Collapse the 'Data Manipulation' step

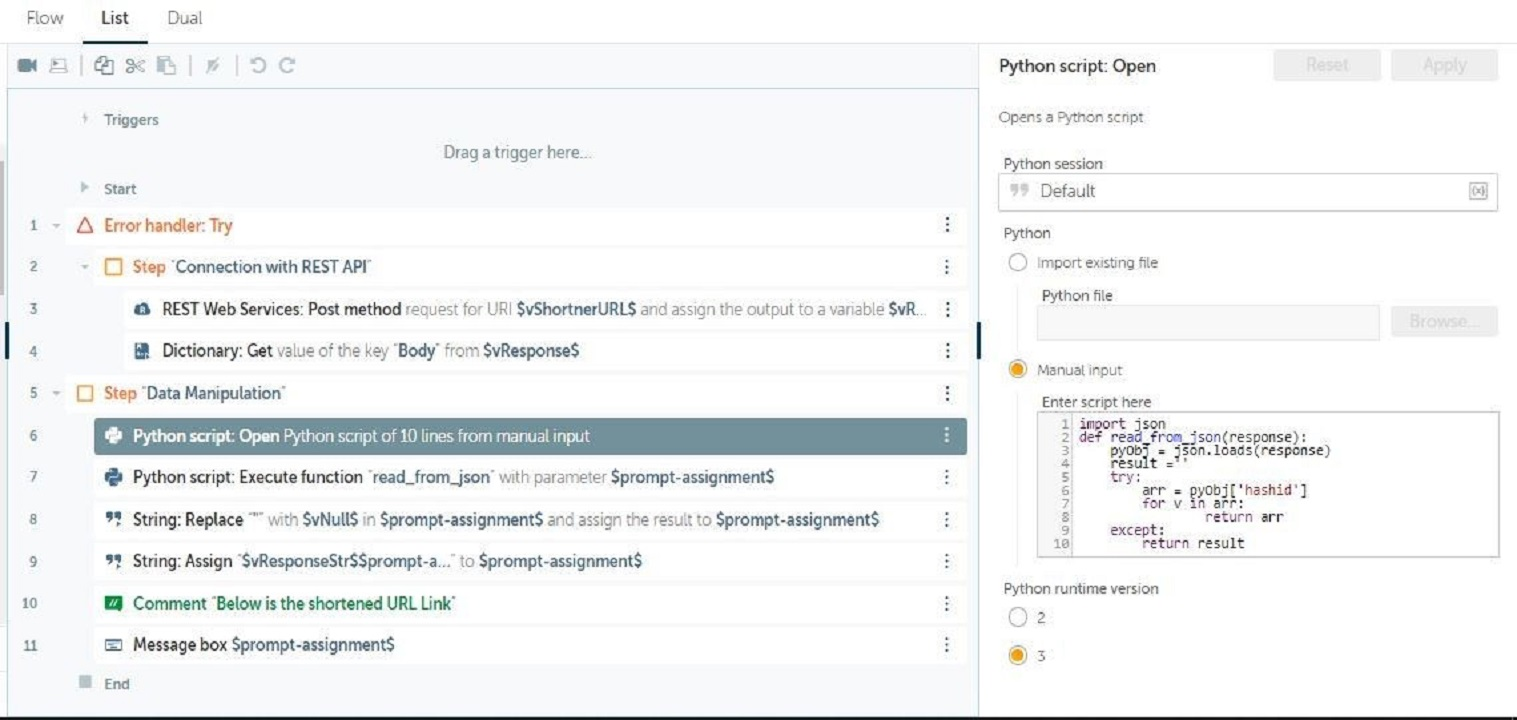click(56, 394)
